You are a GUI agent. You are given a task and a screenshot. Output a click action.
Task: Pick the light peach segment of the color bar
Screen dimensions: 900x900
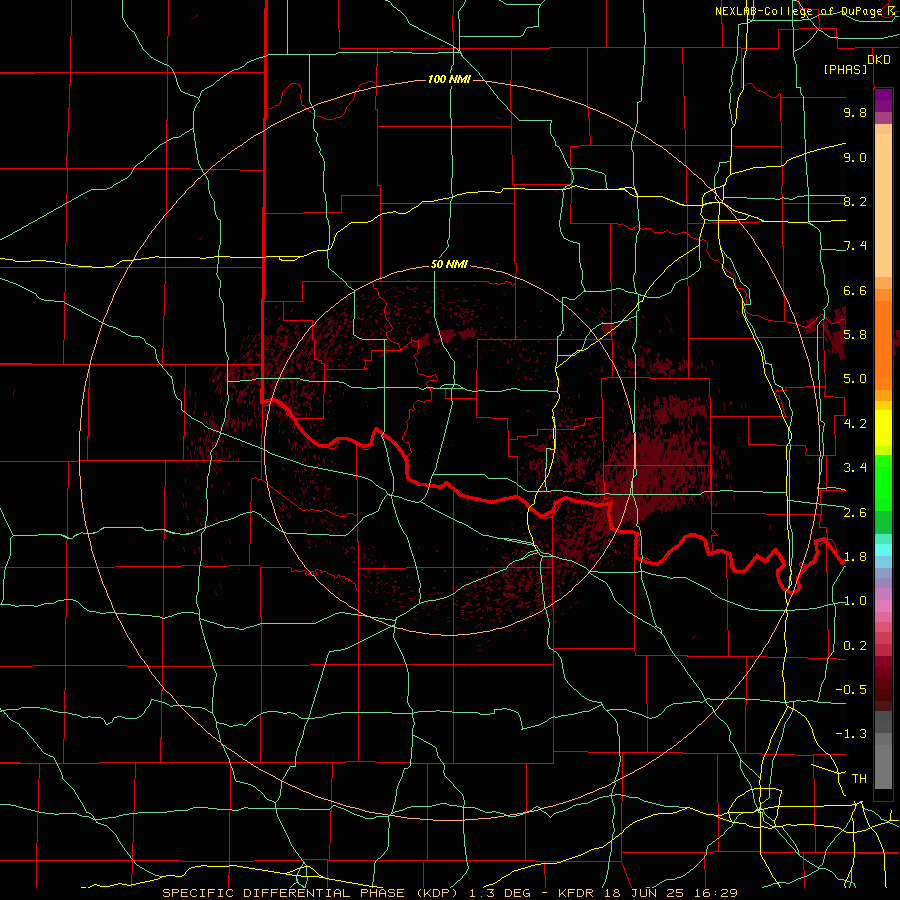pos(883,205)
